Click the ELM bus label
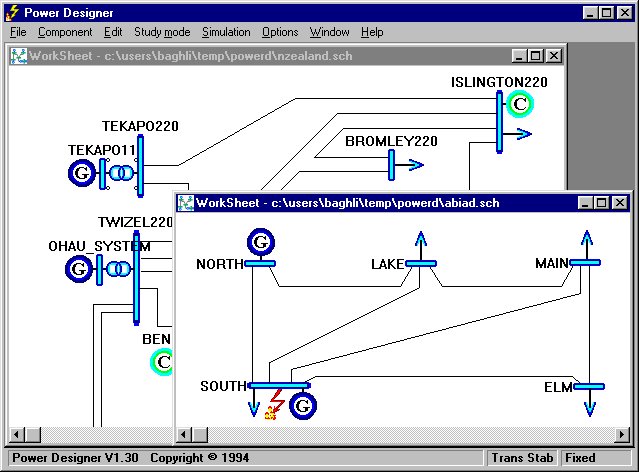 pos(558,387)
